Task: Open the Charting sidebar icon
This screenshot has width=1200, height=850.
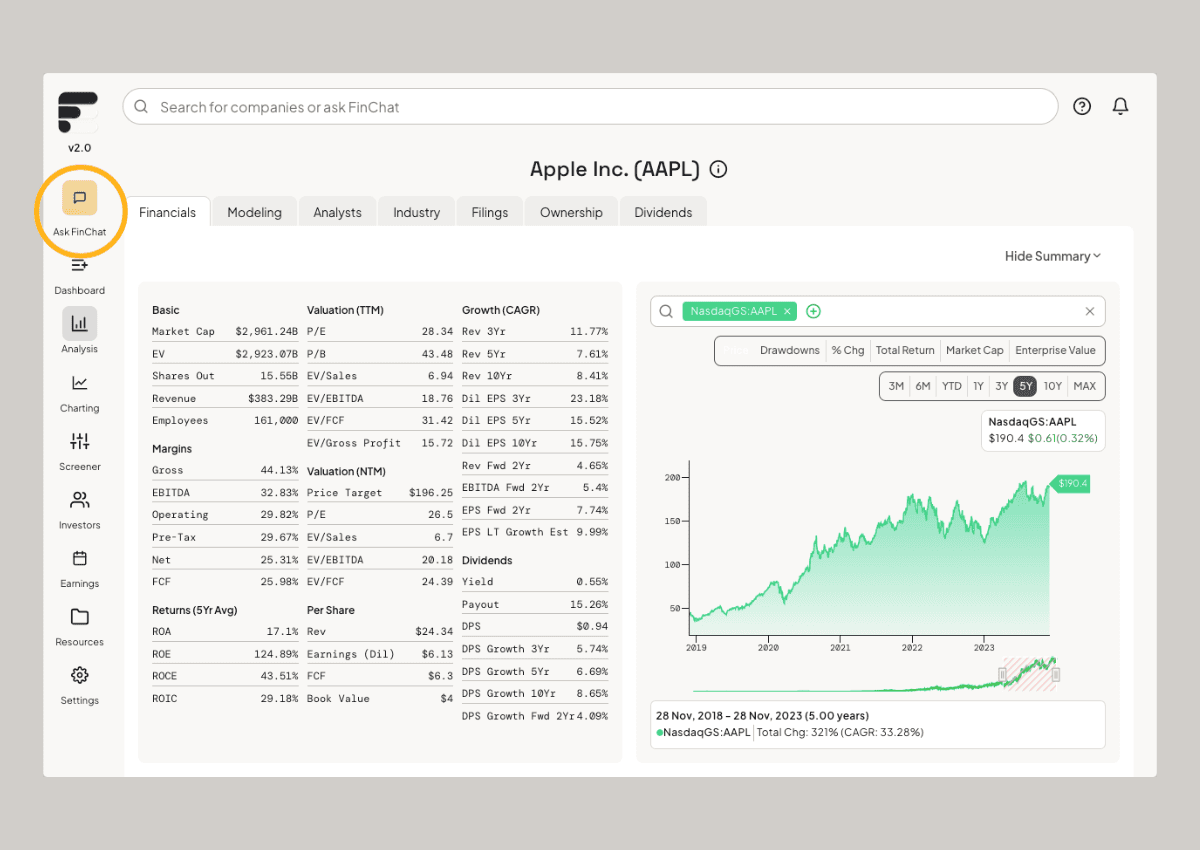Action: 79,383
